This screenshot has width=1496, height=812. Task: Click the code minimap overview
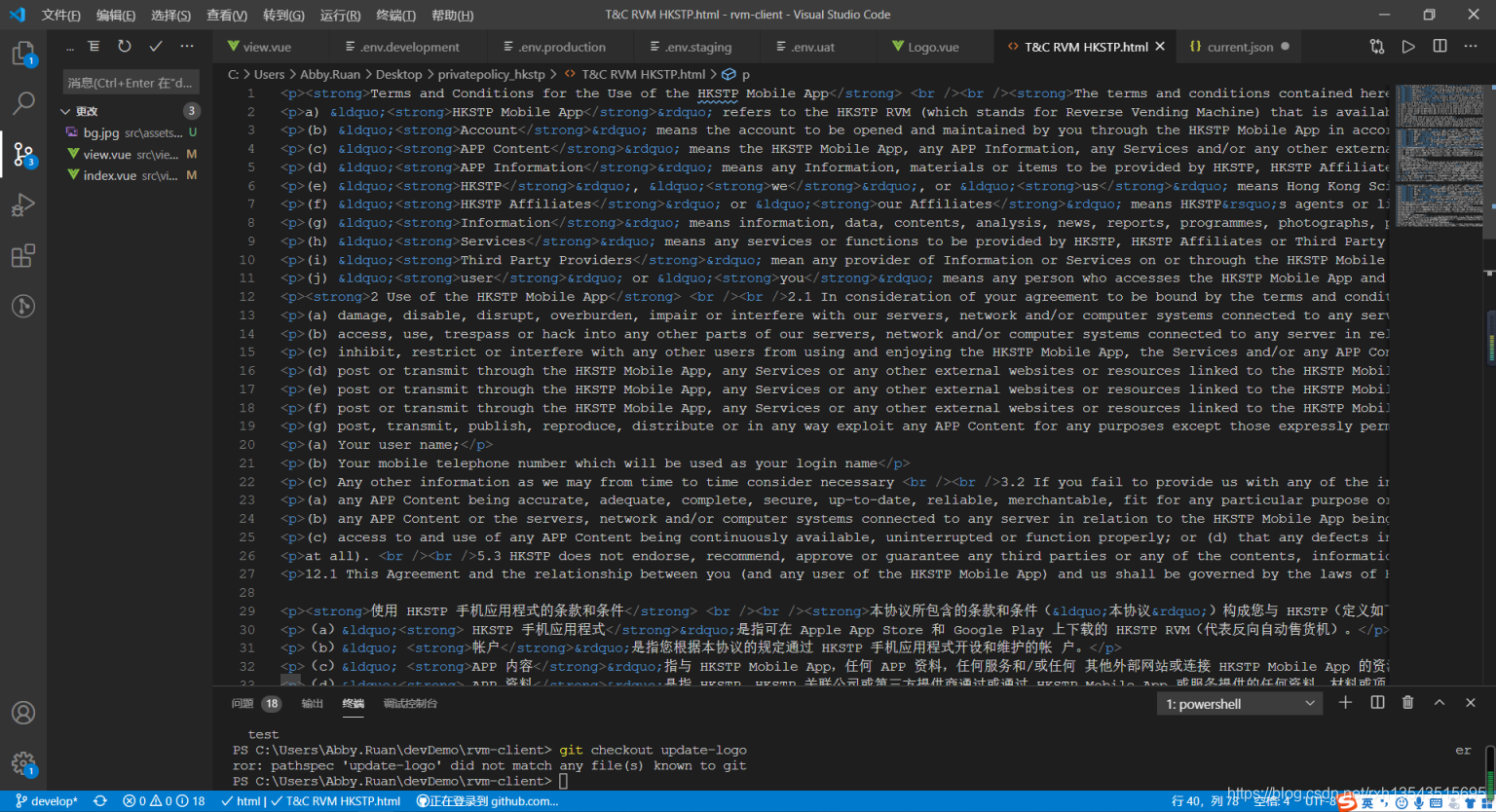[x=1440, y=156]
